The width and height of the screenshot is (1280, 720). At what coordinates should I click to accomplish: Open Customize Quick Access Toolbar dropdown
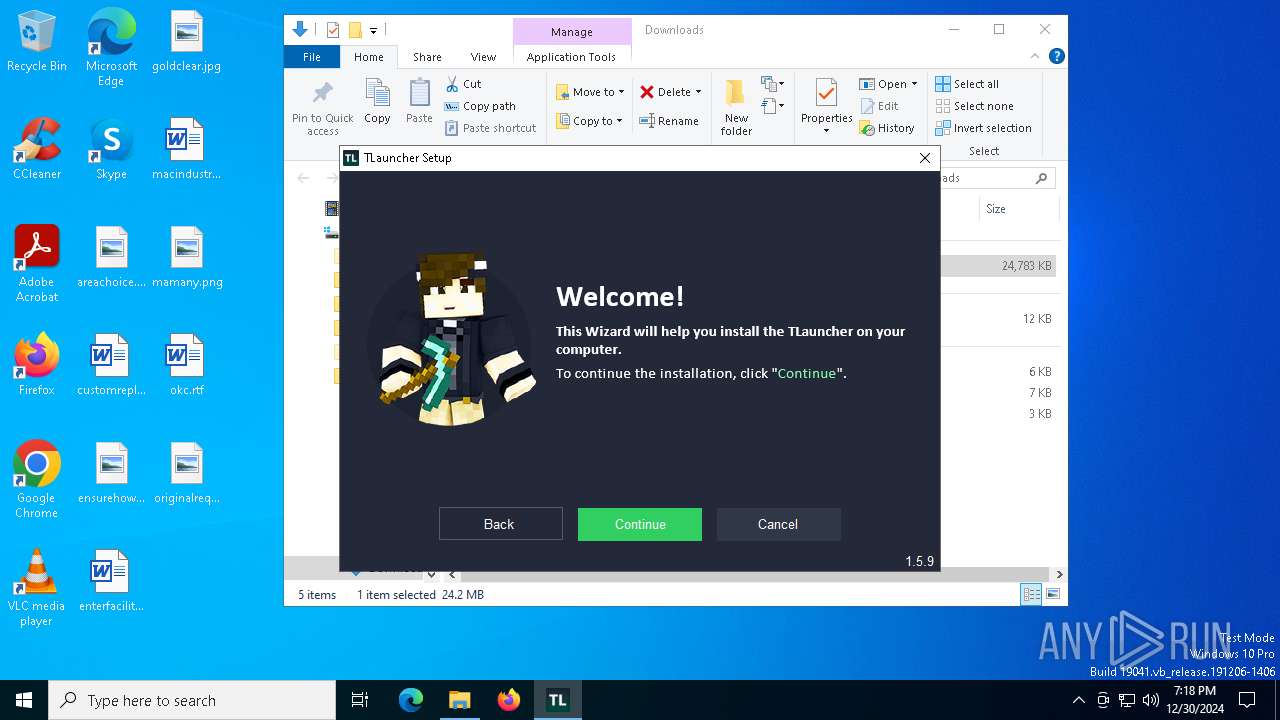[373, 31]
